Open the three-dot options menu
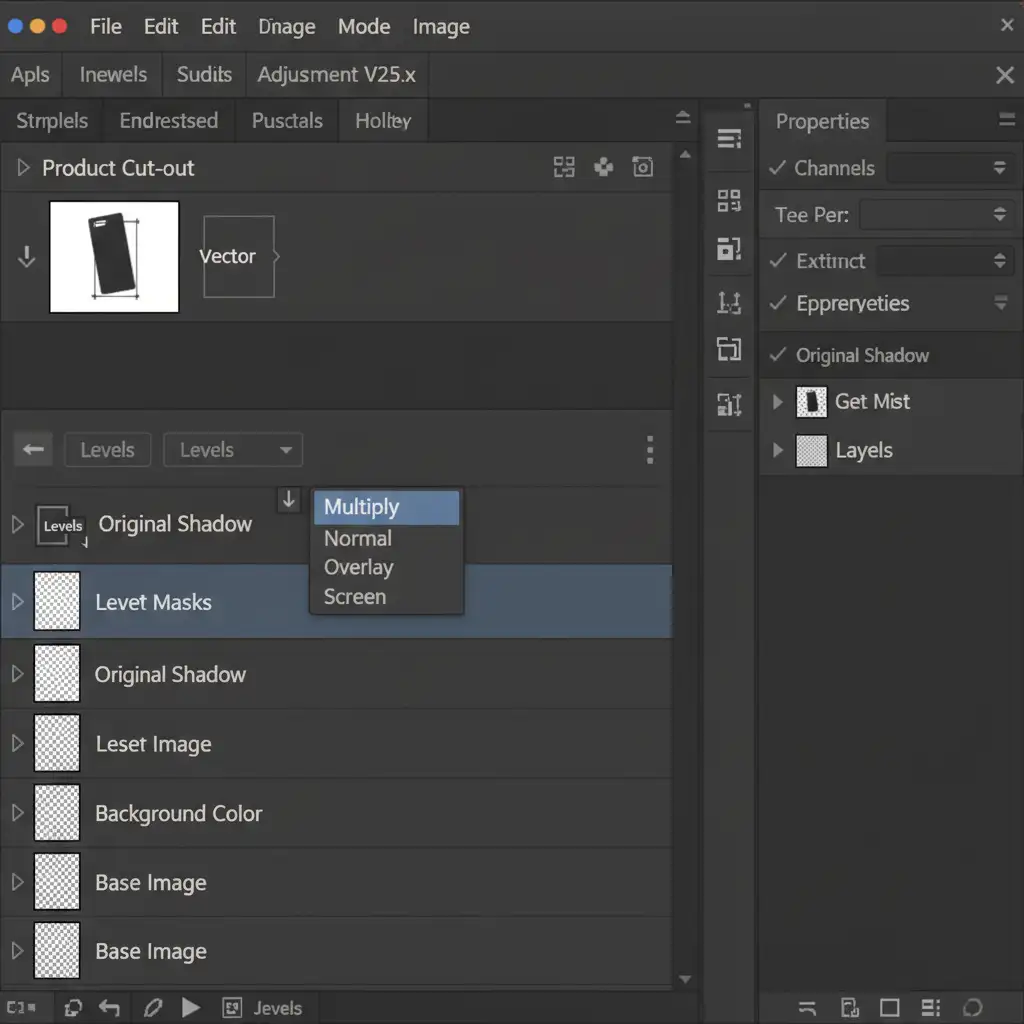 click(650, 450)
